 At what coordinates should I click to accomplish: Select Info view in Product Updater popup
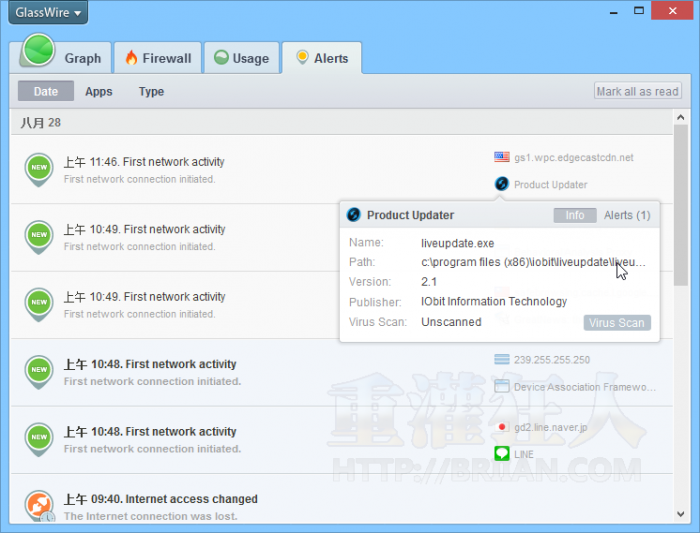pyautogui.click(x=574, y=215)
